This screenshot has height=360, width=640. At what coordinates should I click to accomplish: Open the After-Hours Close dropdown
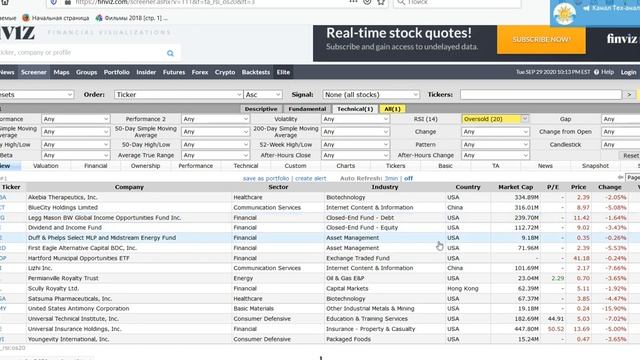click(x=355, y=156)
